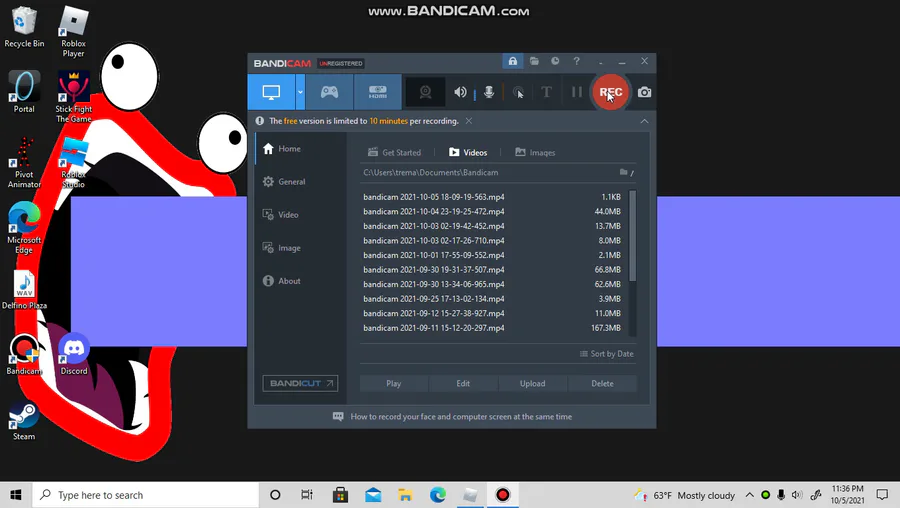Click the lock icon in Bandicam title bar

(x=513, y=61)
